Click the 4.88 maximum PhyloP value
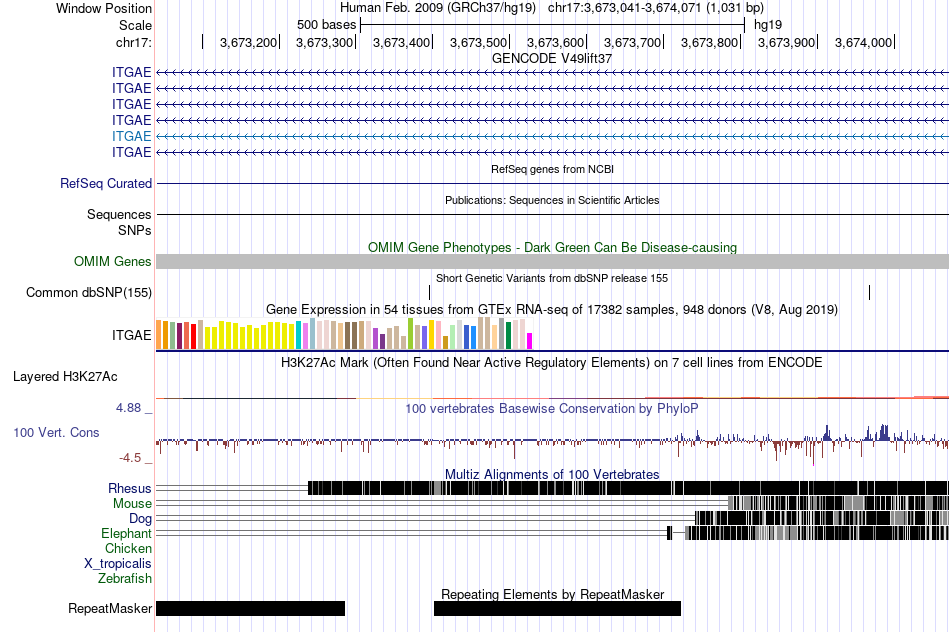Viewport: 950px width, 632px height. pyautogui.click(x=128, y=408)
